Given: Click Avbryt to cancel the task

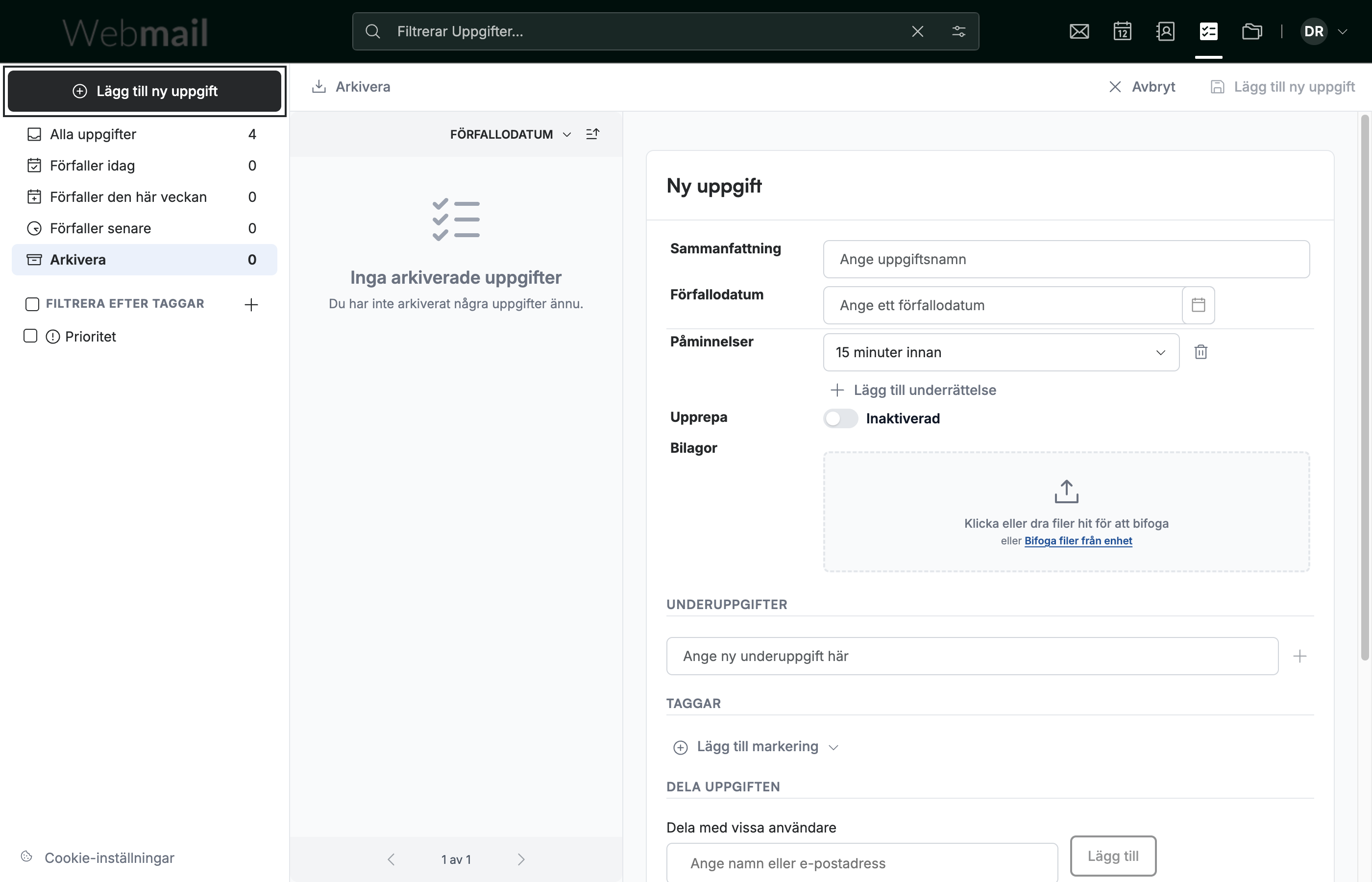Looking at the screenshot, I should [1142, 86].
